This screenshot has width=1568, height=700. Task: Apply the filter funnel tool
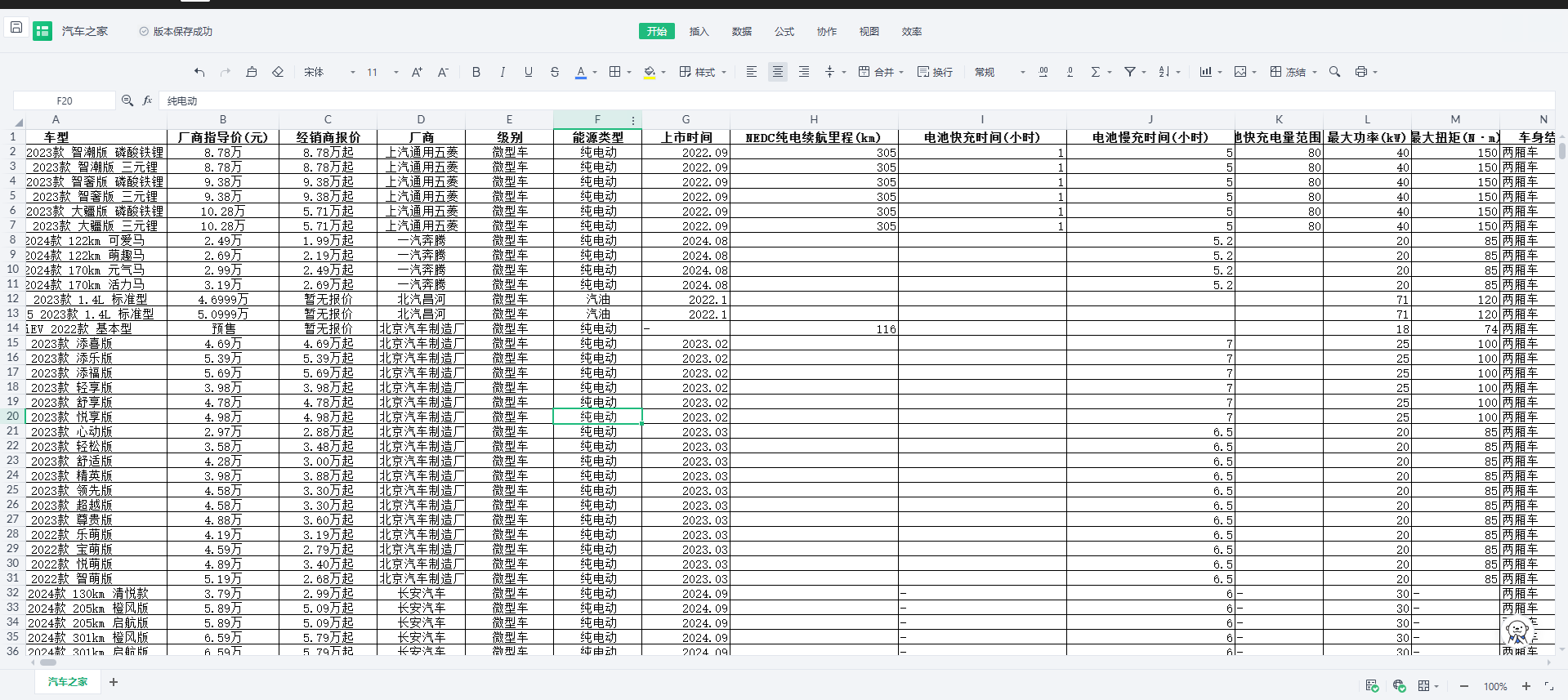1129,72
